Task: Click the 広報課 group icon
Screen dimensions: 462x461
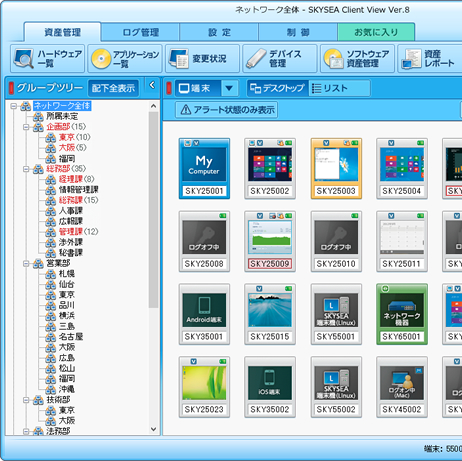Action: [51, 221]
